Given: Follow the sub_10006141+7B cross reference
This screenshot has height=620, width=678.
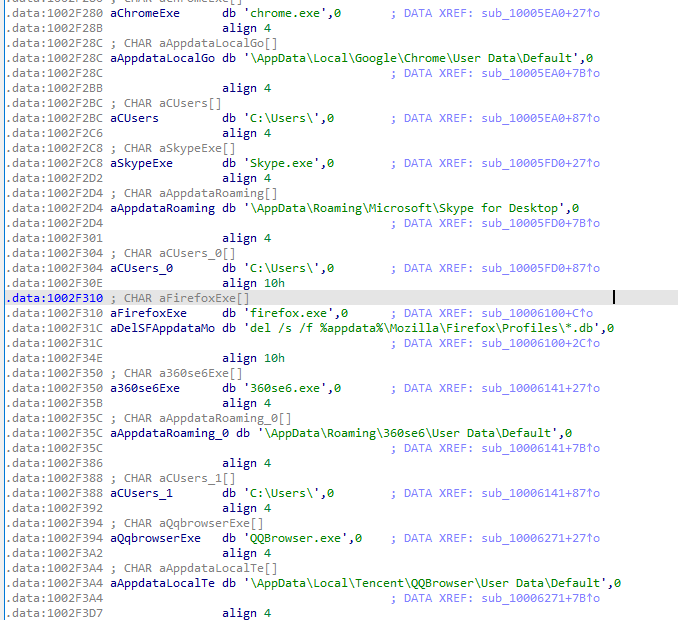Looking at the screenshot, I should [540, 448].
